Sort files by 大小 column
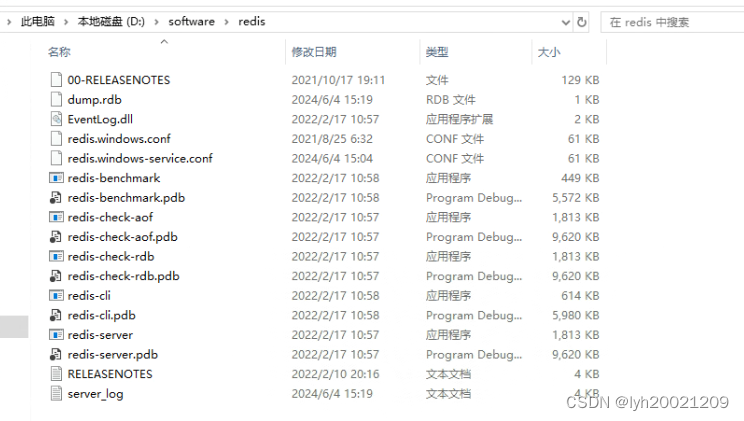Image resolution: width=744 pixels, height=421 pixels. click(549, 52)
